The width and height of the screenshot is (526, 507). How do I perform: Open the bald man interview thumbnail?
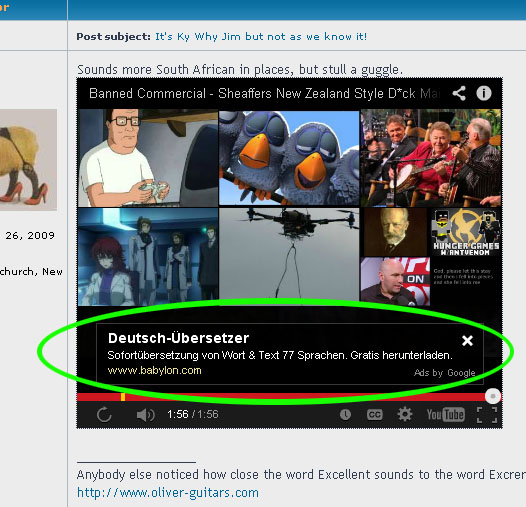[x=395, y=282]
